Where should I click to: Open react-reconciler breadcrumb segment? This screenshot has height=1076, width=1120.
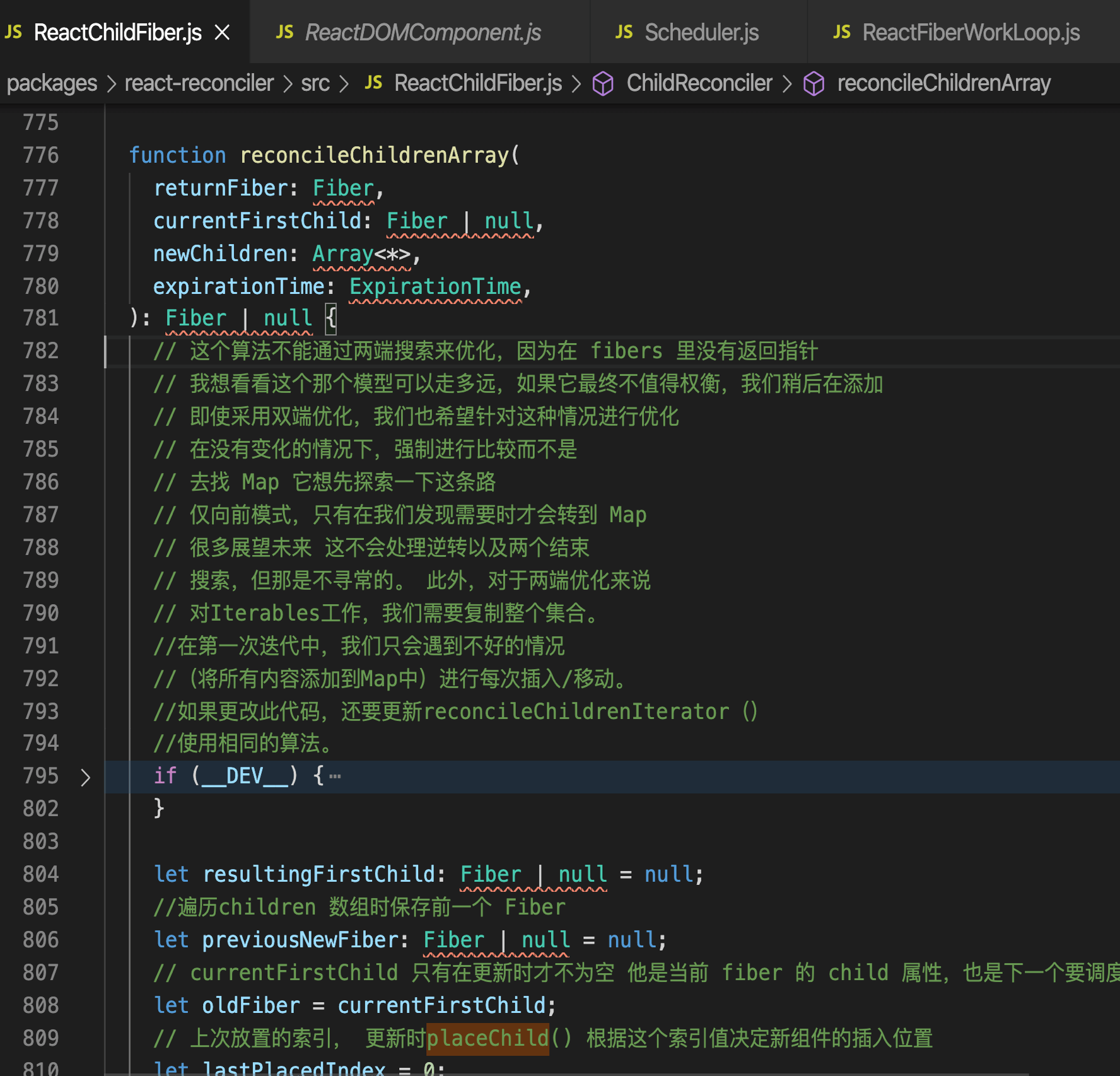click(199, 83)
